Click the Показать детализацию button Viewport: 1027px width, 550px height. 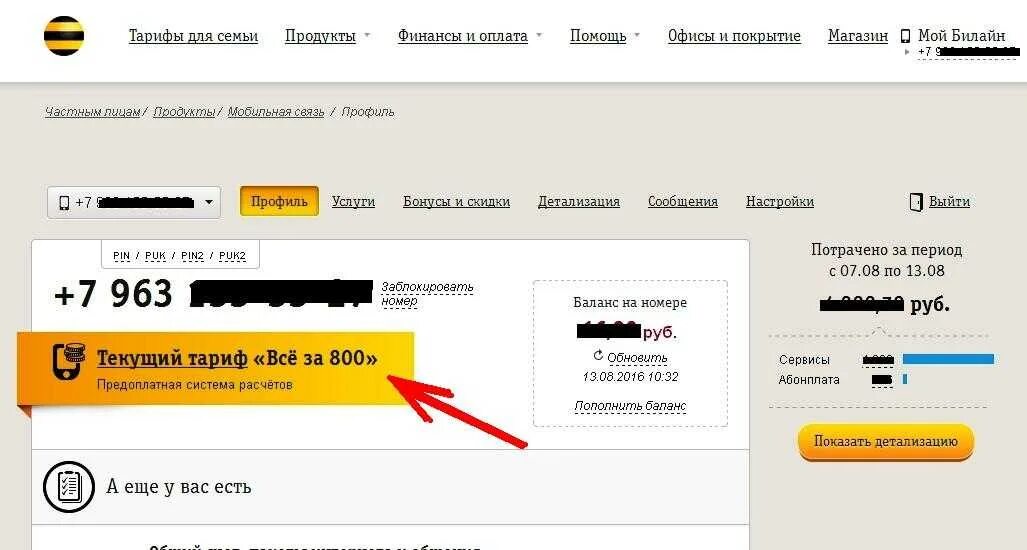coord(886,441)
